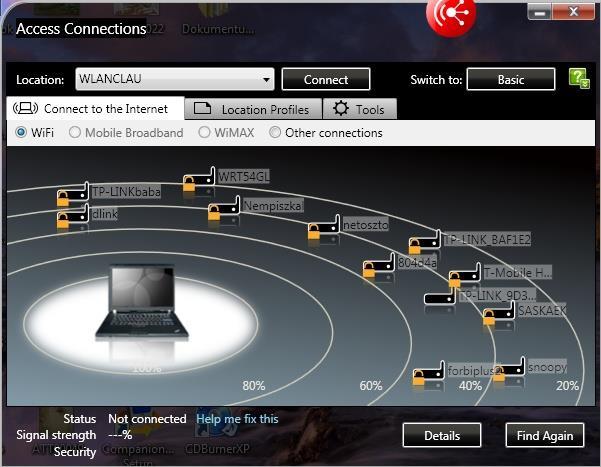This screenshot has height=467, width=601.
Task: Click the Nempiszka network label
Action: pyautogui.click(x=273, y=206)
